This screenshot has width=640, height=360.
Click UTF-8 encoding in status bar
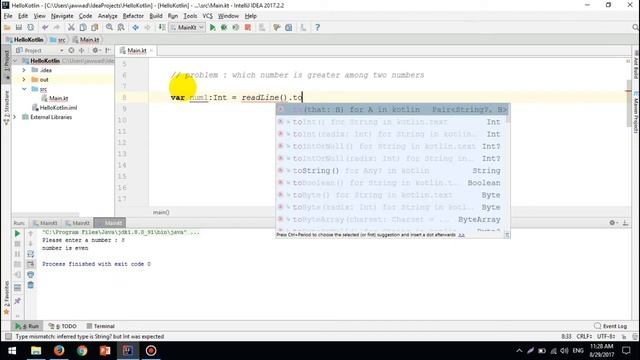click(606, 336)
